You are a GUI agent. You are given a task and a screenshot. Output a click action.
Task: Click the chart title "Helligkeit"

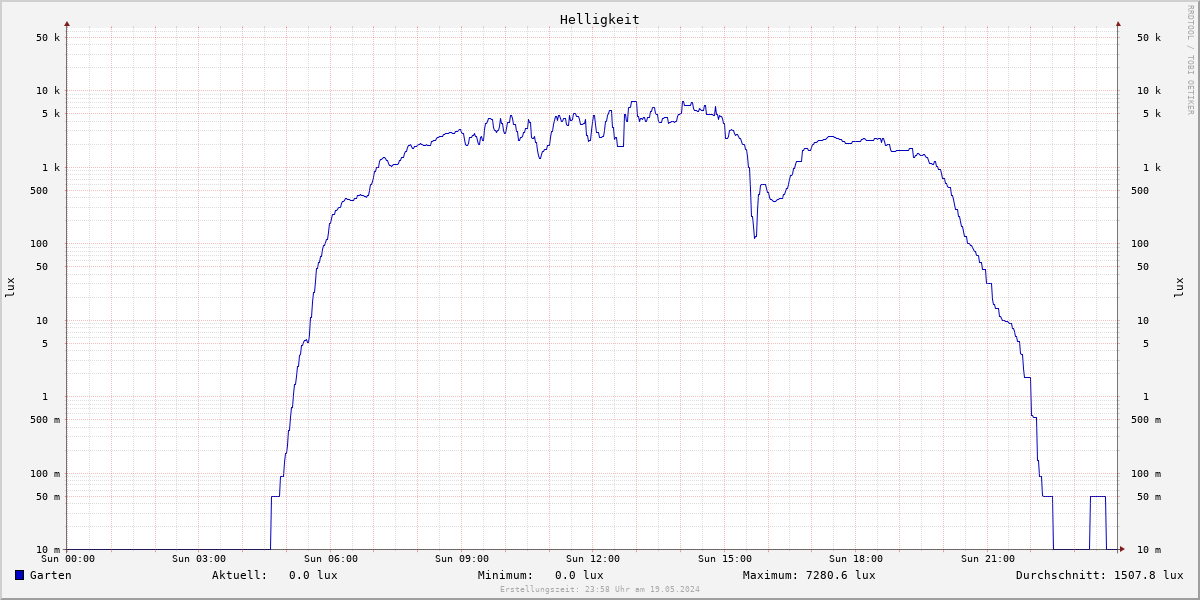[x=600, y=19]
